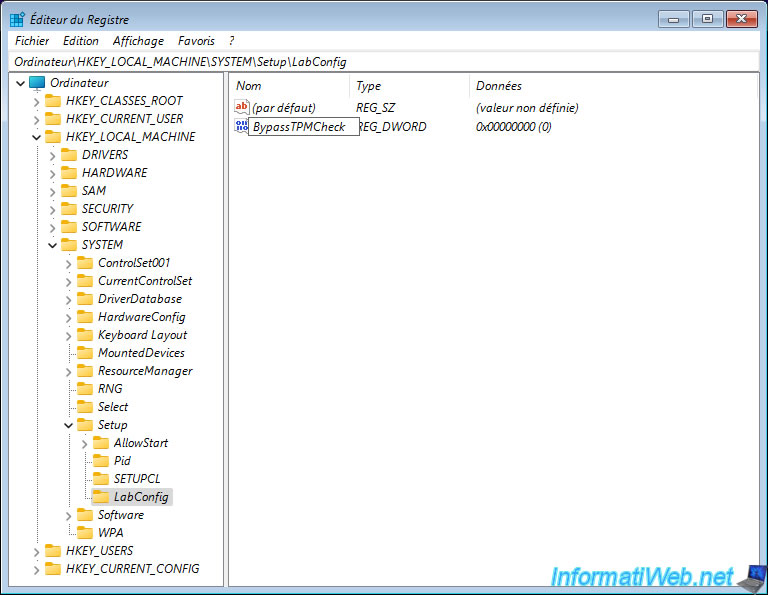This screenshot has width=768, height=595.
Task: Click the 0x00000000 (0) data cell
Action: (x=514, y=127)
